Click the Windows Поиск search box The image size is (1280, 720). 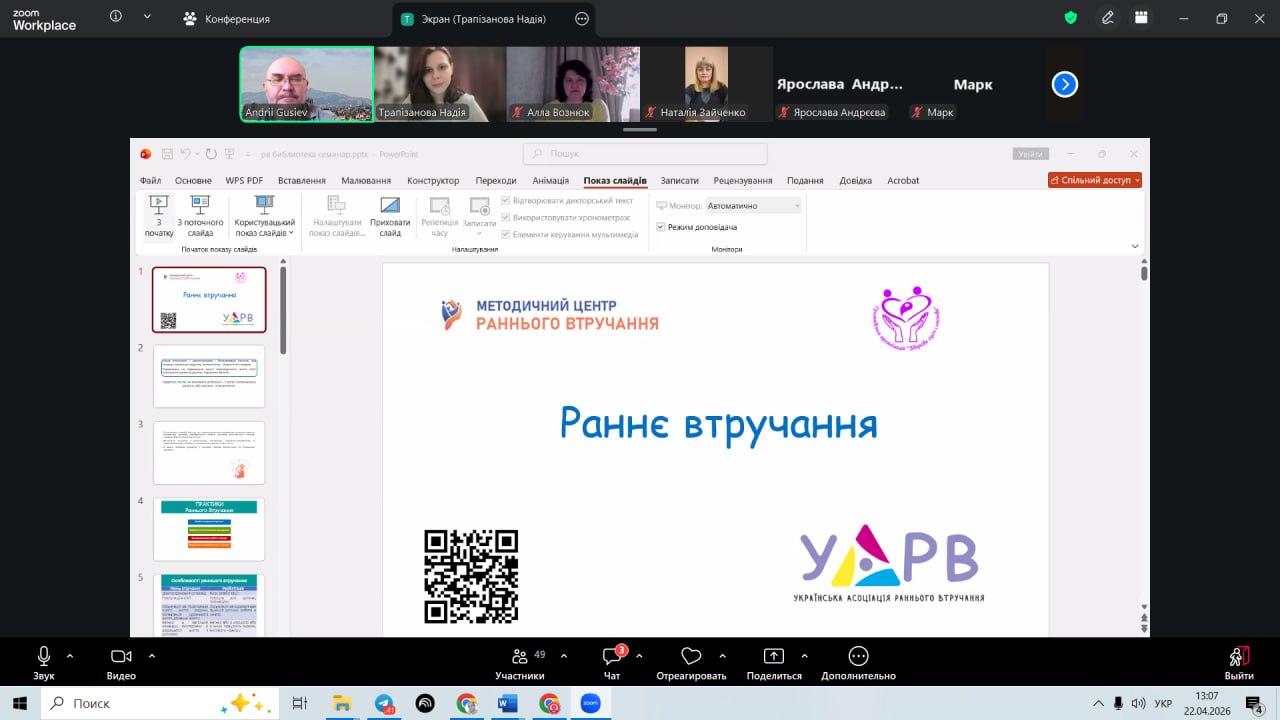[158, 703]
